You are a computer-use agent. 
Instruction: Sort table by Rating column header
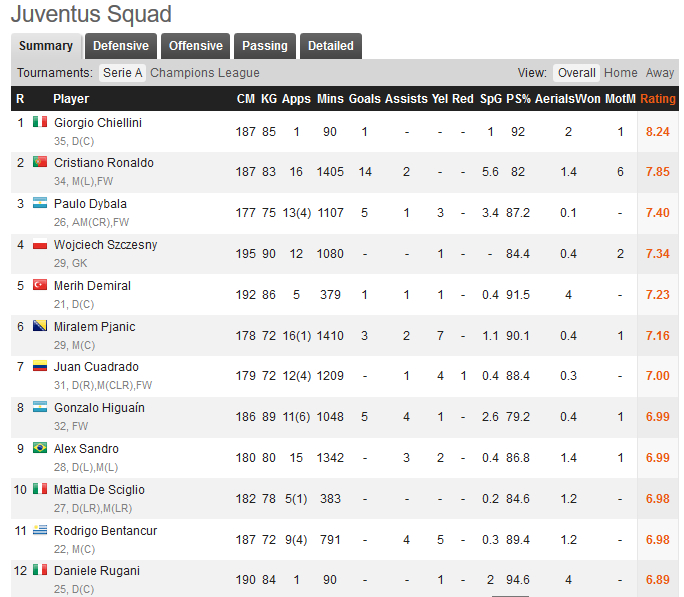point(658,99)
